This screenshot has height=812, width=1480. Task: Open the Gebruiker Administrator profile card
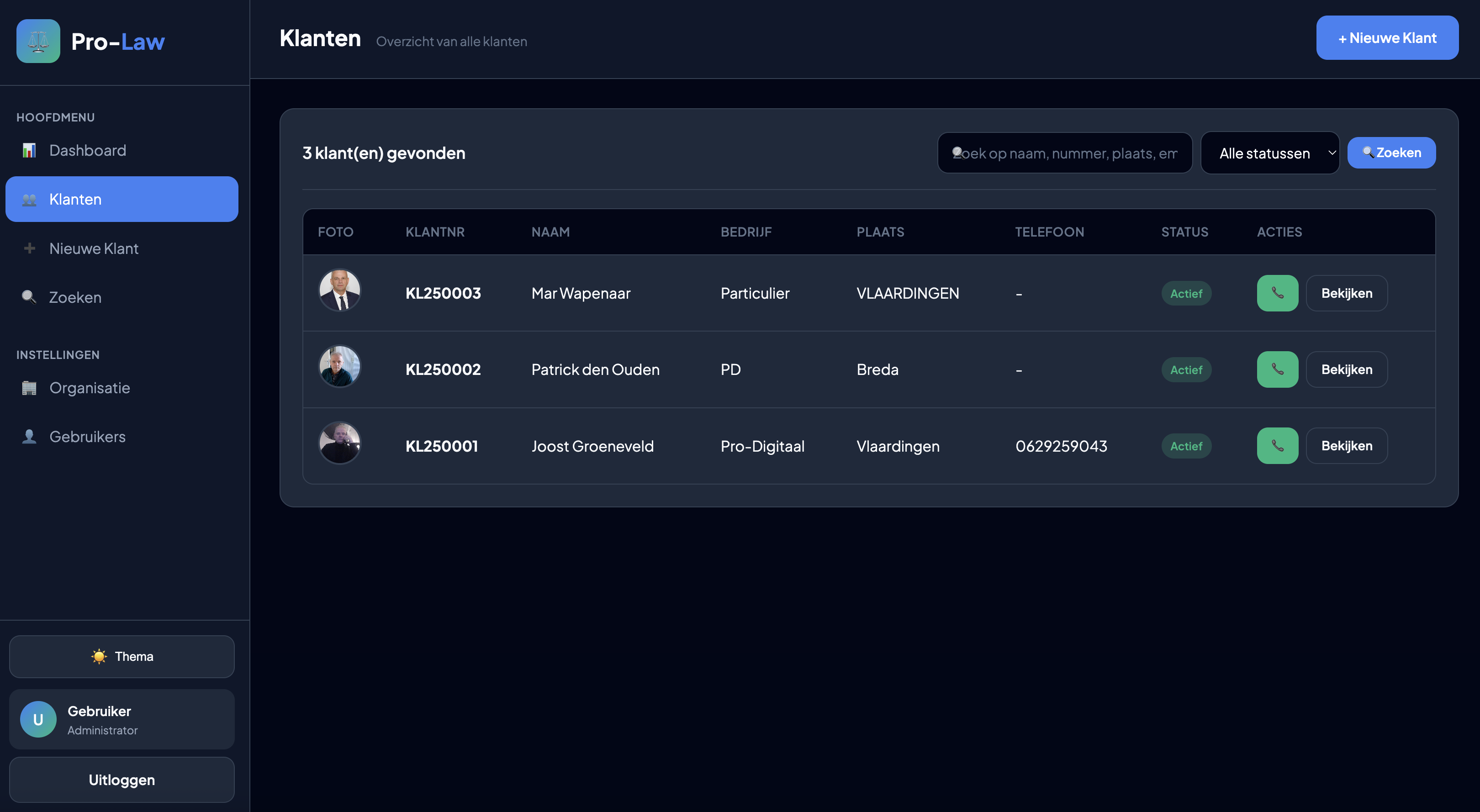point(122,719)
